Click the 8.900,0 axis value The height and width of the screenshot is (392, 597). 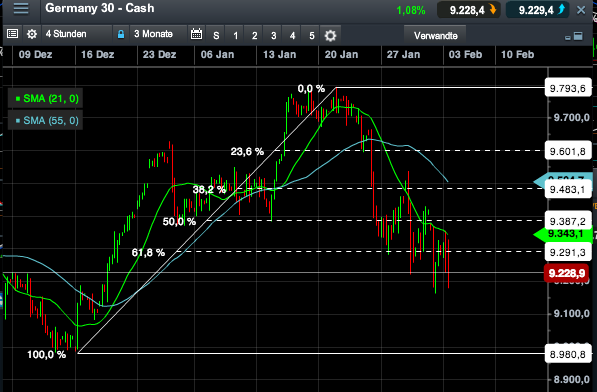[x=572, y=379]
